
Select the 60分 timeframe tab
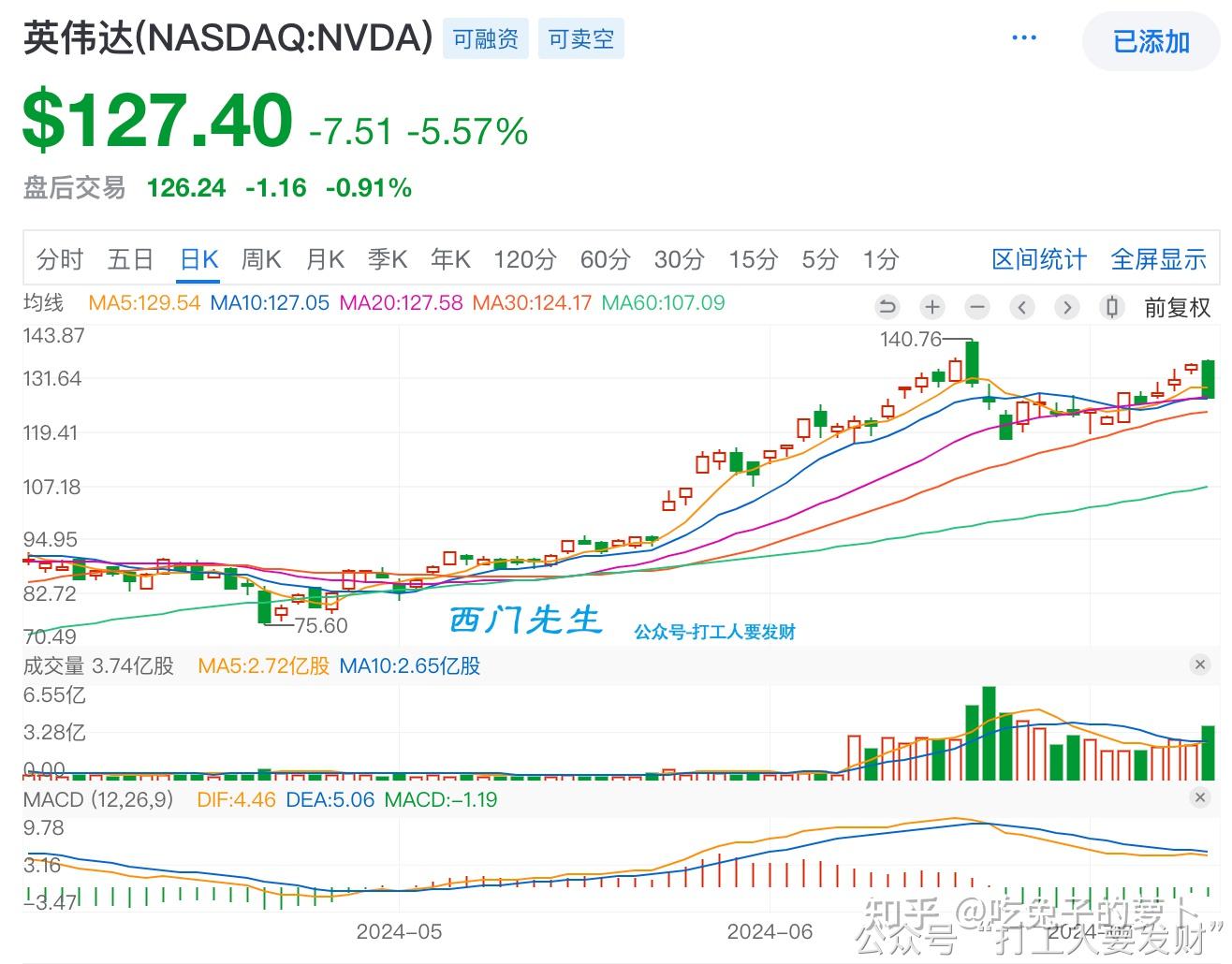pyautogui.click(x=606, y=259)
